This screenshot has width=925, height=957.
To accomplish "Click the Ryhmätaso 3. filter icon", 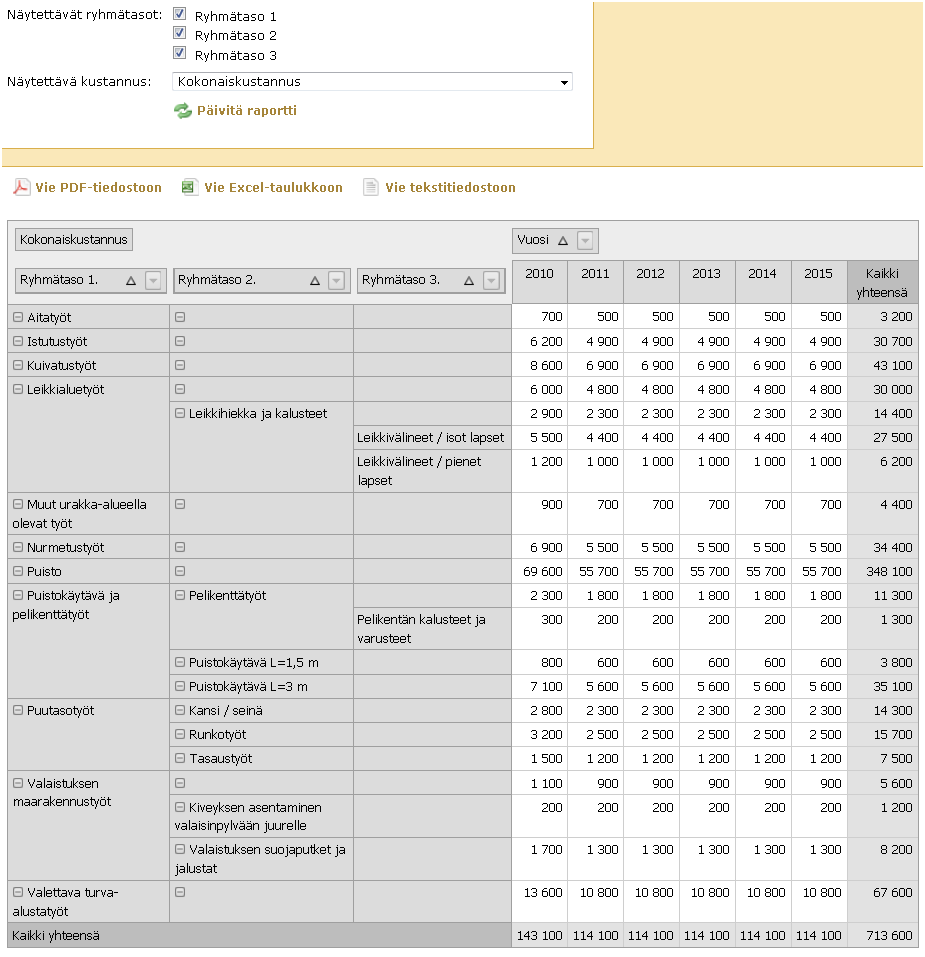I will (x=491, y=281).
